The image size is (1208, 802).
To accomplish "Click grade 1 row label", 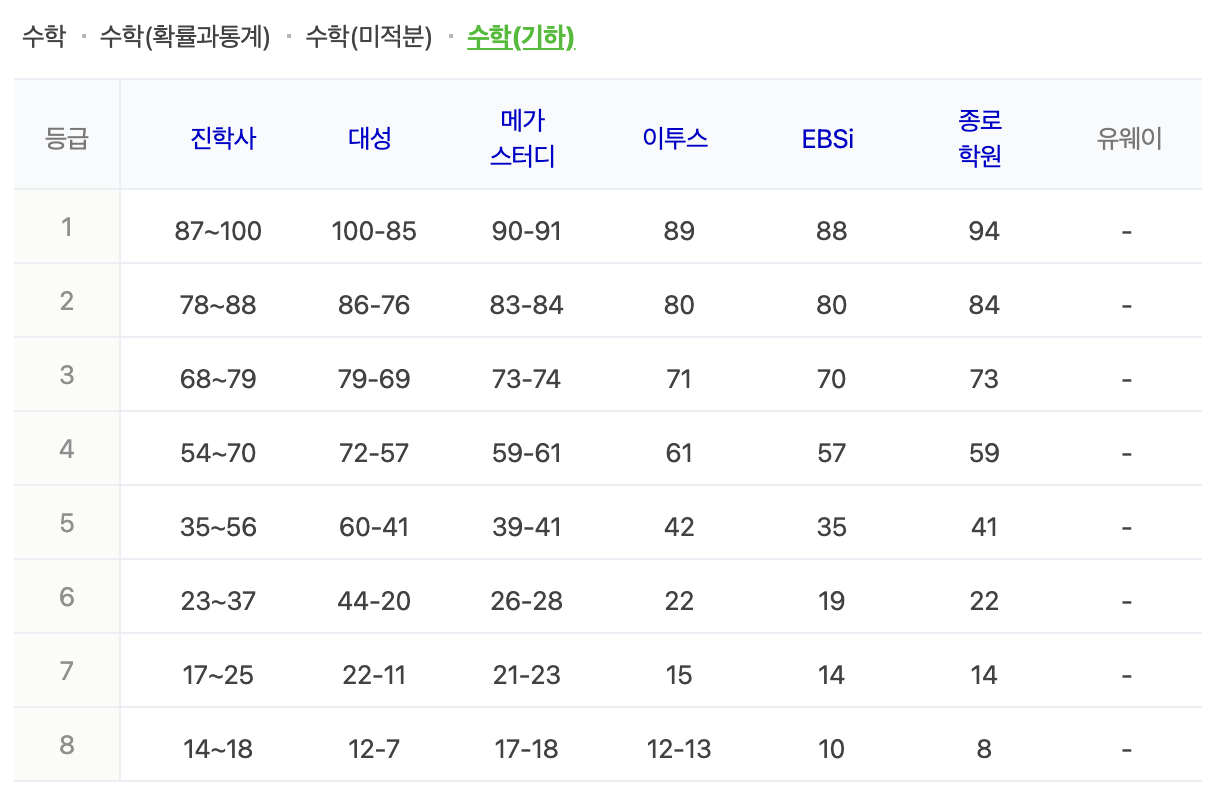I will point(66,230).
